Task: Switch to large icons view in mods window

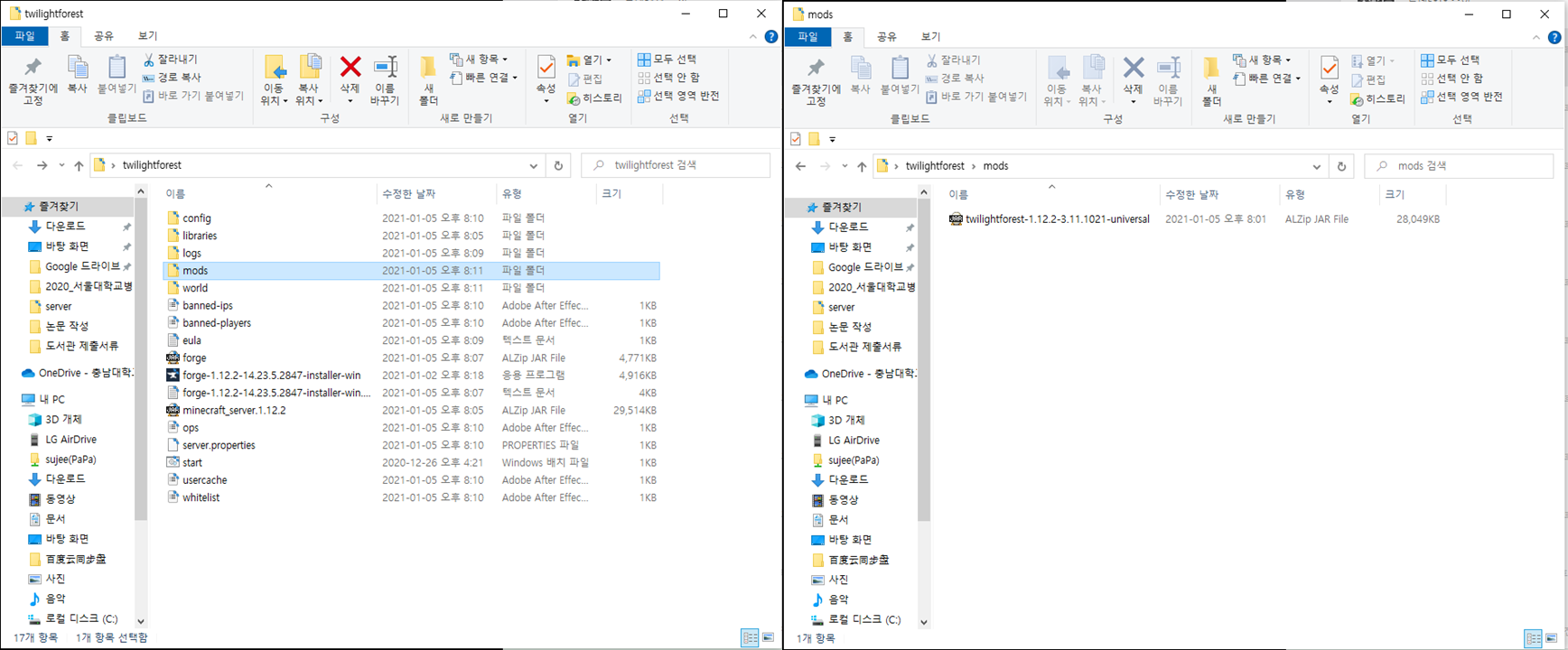Action: tap(1551, 638)
